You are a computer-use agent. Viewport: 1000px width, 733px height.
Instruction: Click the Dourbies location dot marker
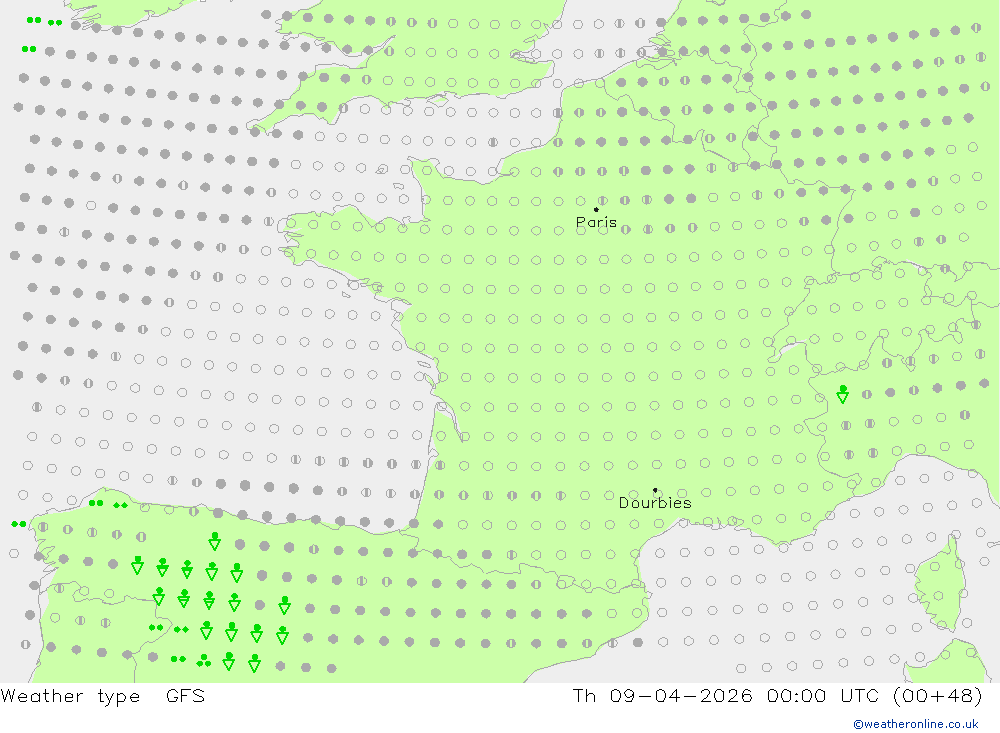[x=655, y=490]
